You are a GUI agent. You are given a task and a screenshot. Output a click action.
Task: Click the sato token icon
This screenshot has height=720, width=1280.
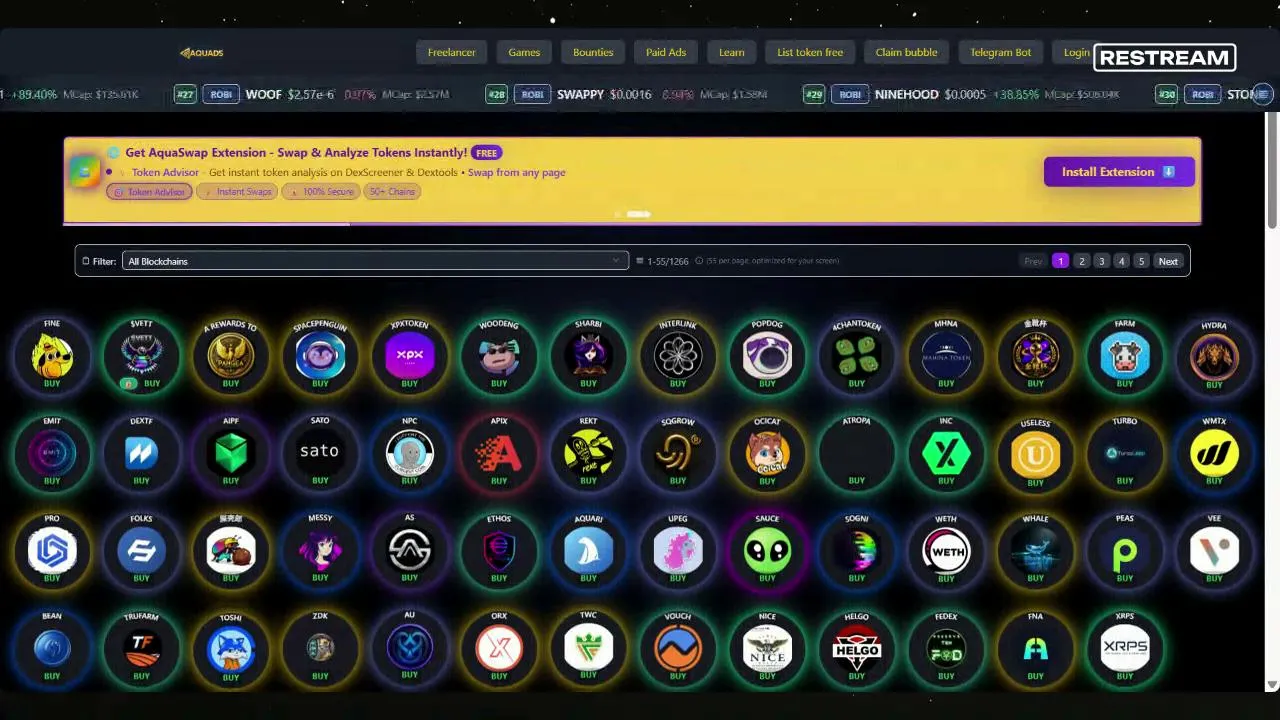[320, 453]
